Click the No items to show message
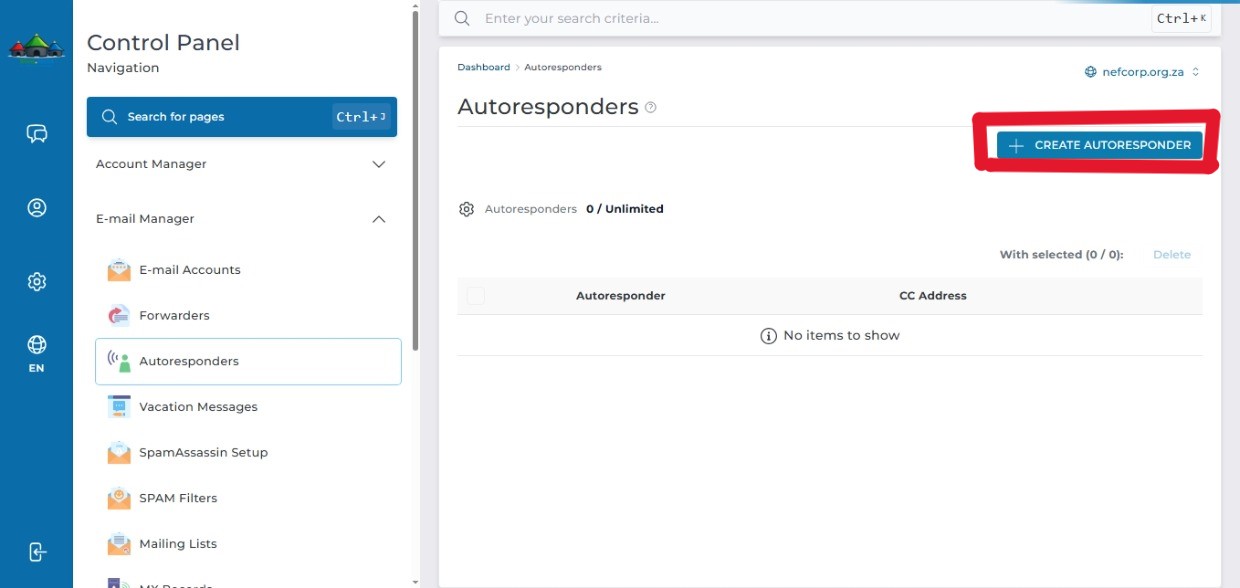Viewport: 1240px width, 588px height. (830, 336)
